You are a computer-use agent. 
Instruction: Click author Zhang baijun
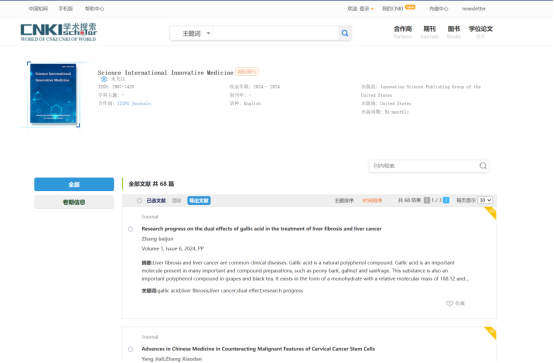coord(157,239)
